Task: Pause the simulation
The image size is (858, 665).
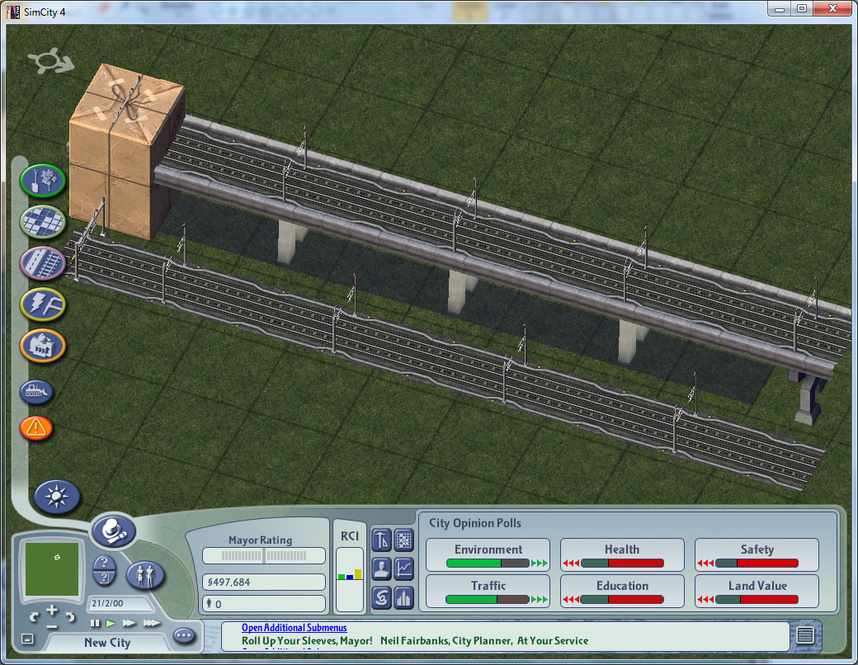Action: click(x=95, y=623)
